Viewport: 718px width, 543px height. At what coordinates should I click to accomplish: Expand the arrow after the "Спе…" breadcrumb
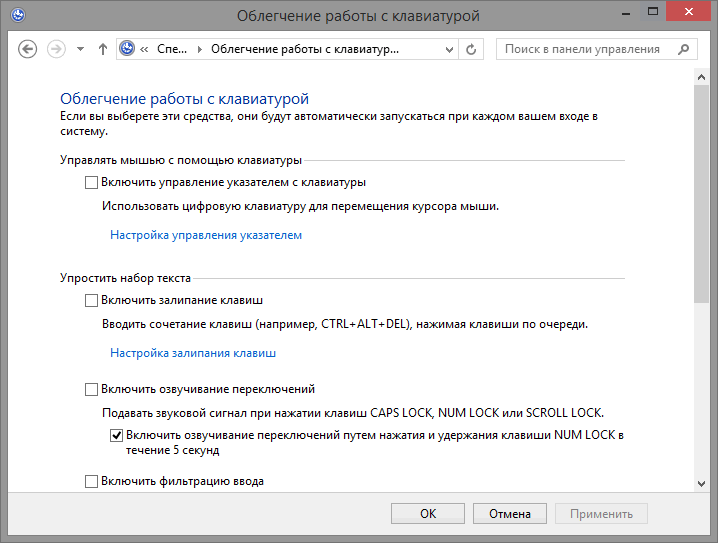tap(198, 49)
